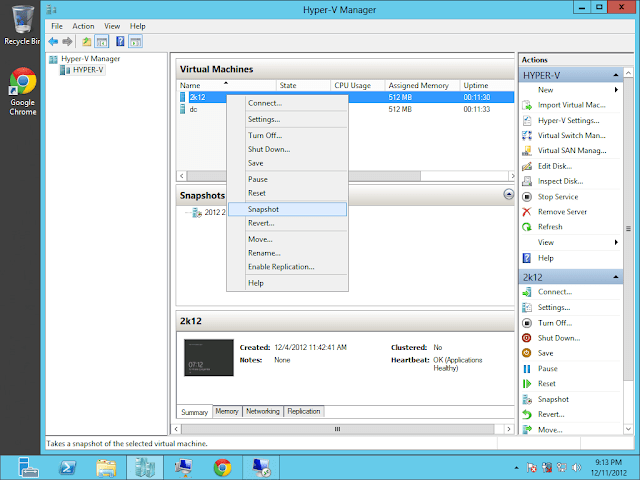
Task: Select Enable Replication in context menu
Action: coord(281,267)
